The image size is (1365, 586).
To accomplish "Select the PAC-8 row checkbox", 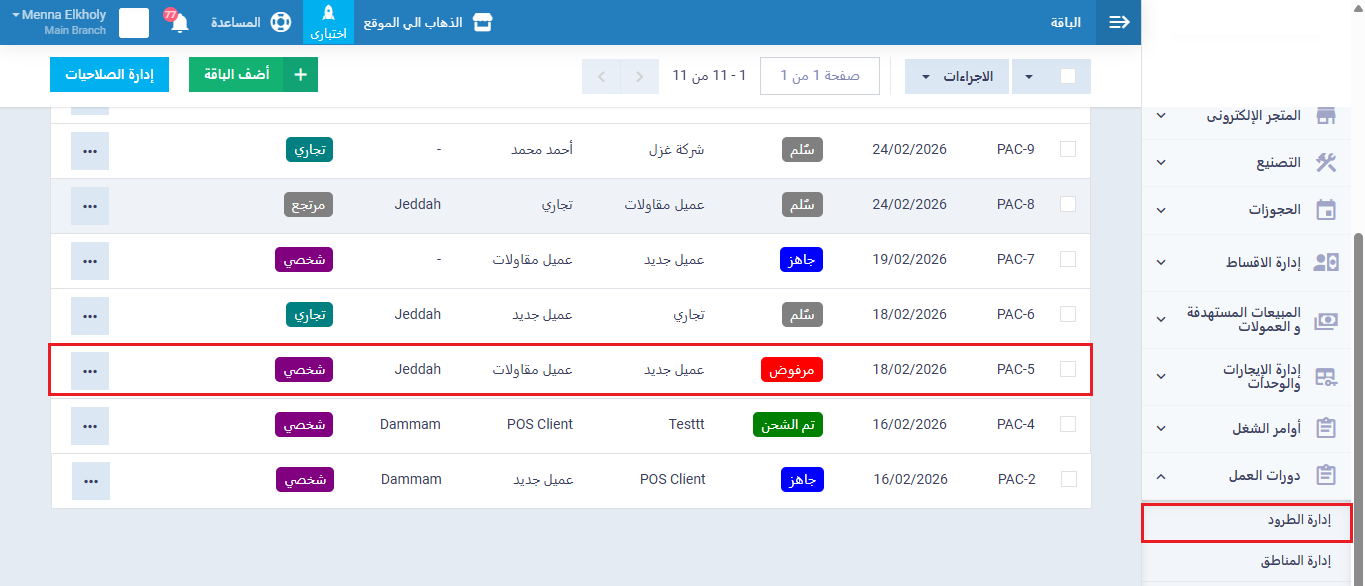I will 1068,204.
